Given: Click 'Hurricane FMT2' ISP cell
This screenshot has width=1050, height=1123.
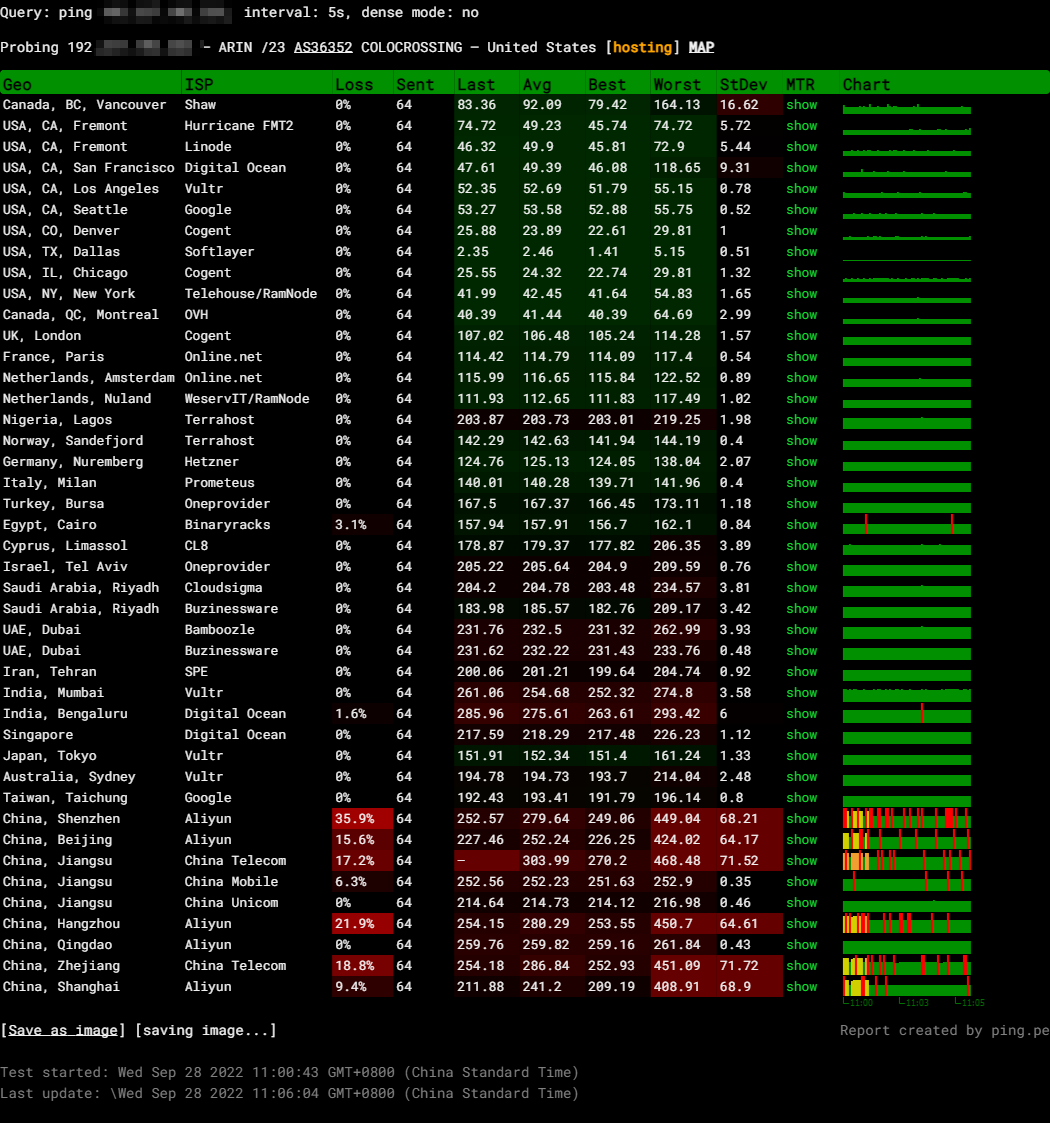Looking at the screenshot, I should (239, 125).
